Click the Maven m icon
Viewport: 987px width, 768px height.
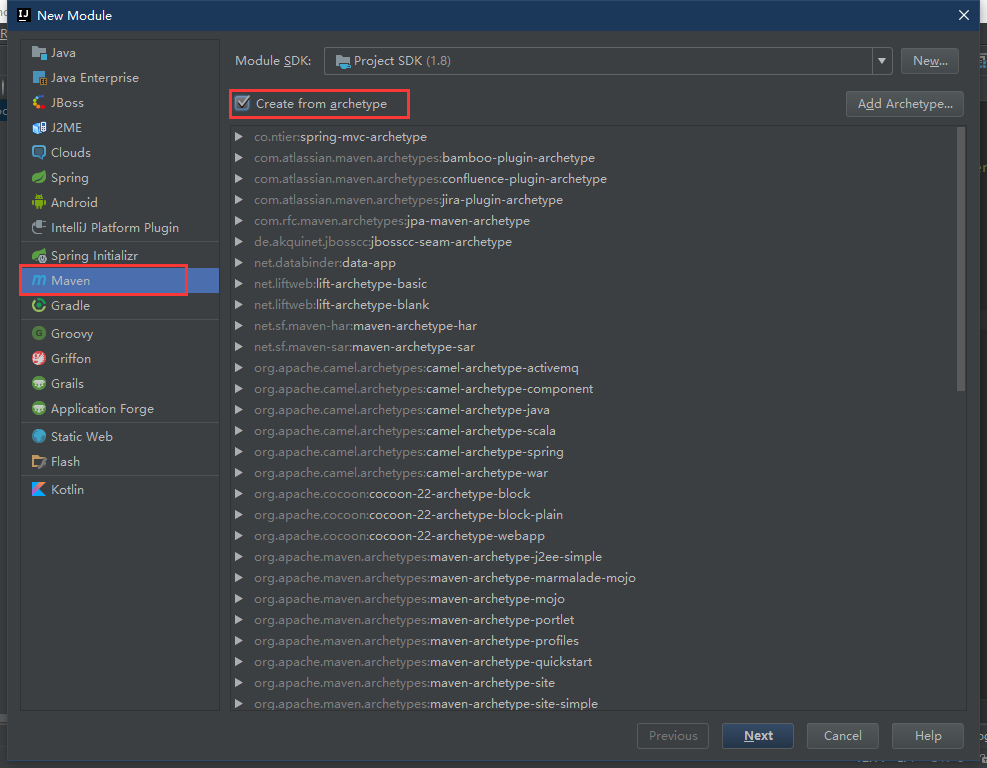(39, 280)
